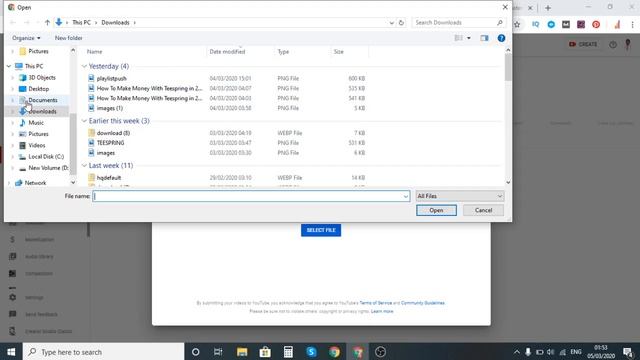Open Pinterest extension icon in Chrome
The height and width of the screenshot is (360, 640).
(x=596, y=24)
